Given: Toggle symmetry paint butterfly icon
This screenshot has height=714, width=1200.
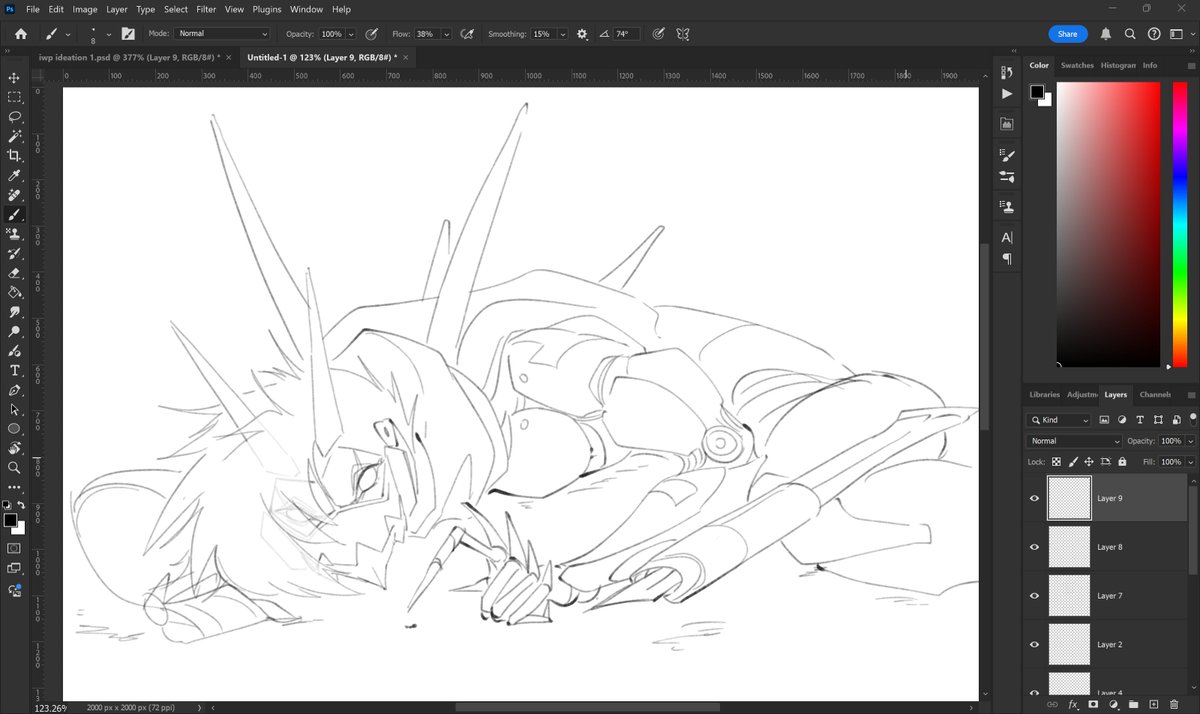Looking at the screenshot, I should (x=683, y=34).
